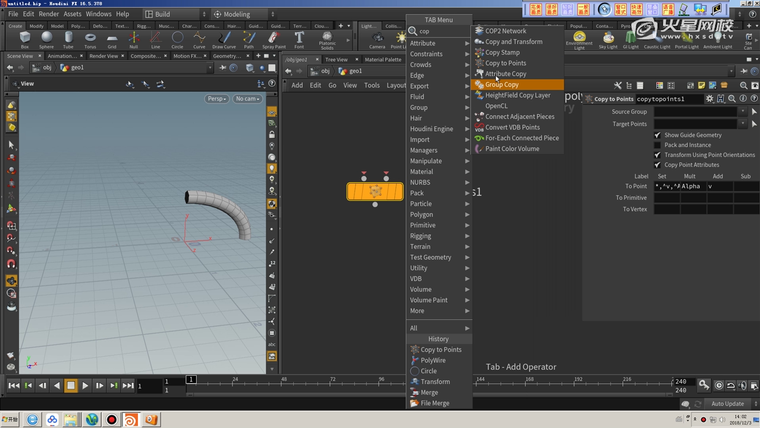Select the Sphere shelf tool
This screenshot has height=428, width=760.
point(47,39)
